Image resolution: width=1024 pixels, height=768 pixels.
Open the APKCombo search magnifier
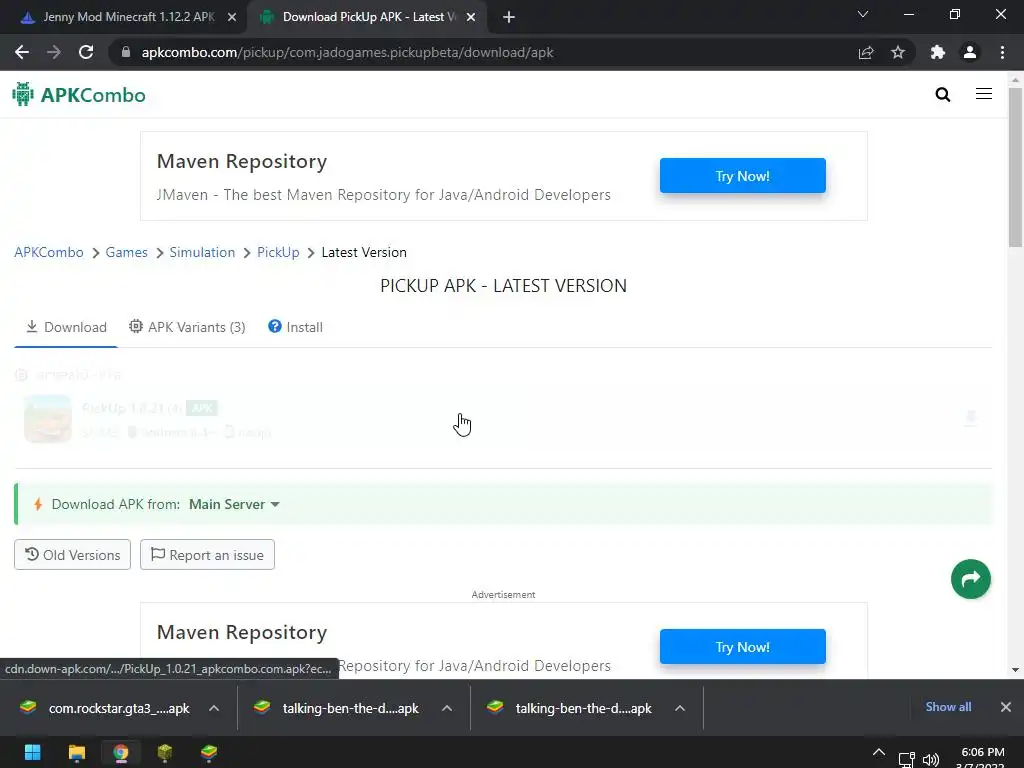tap(942, 95)
